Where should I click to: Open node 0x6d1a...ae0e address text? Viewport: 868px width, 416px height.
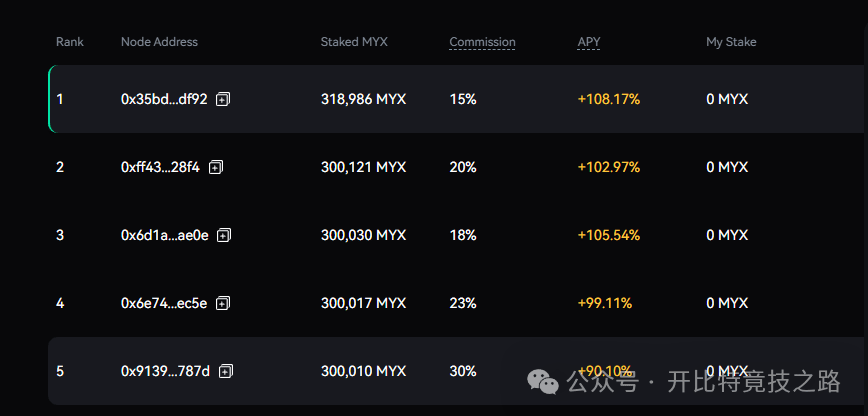164,235
